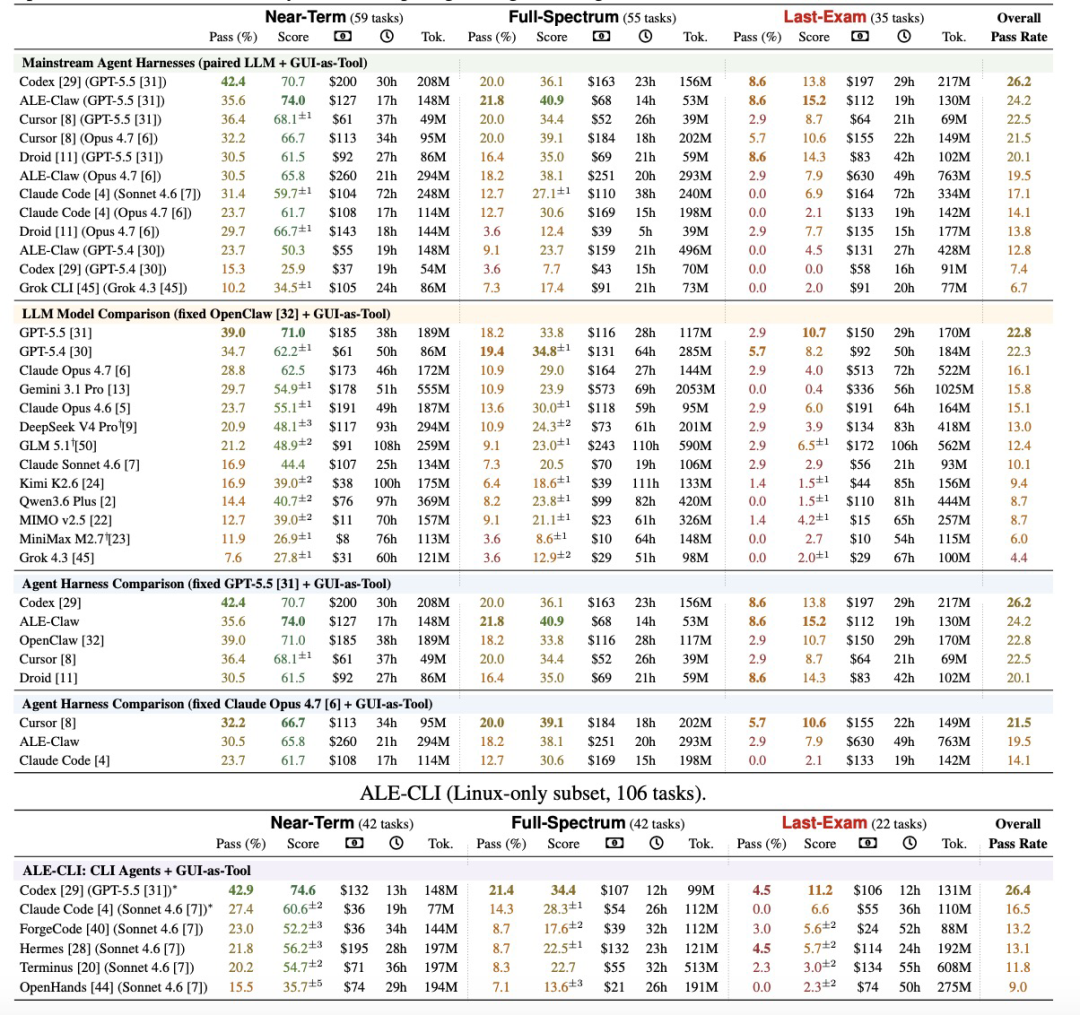Screen dimensions: 1080x1015
Task: Click 'OpenHands [44] (Sonnet 4.6 [7])' row label
Action: pos(114,987)
